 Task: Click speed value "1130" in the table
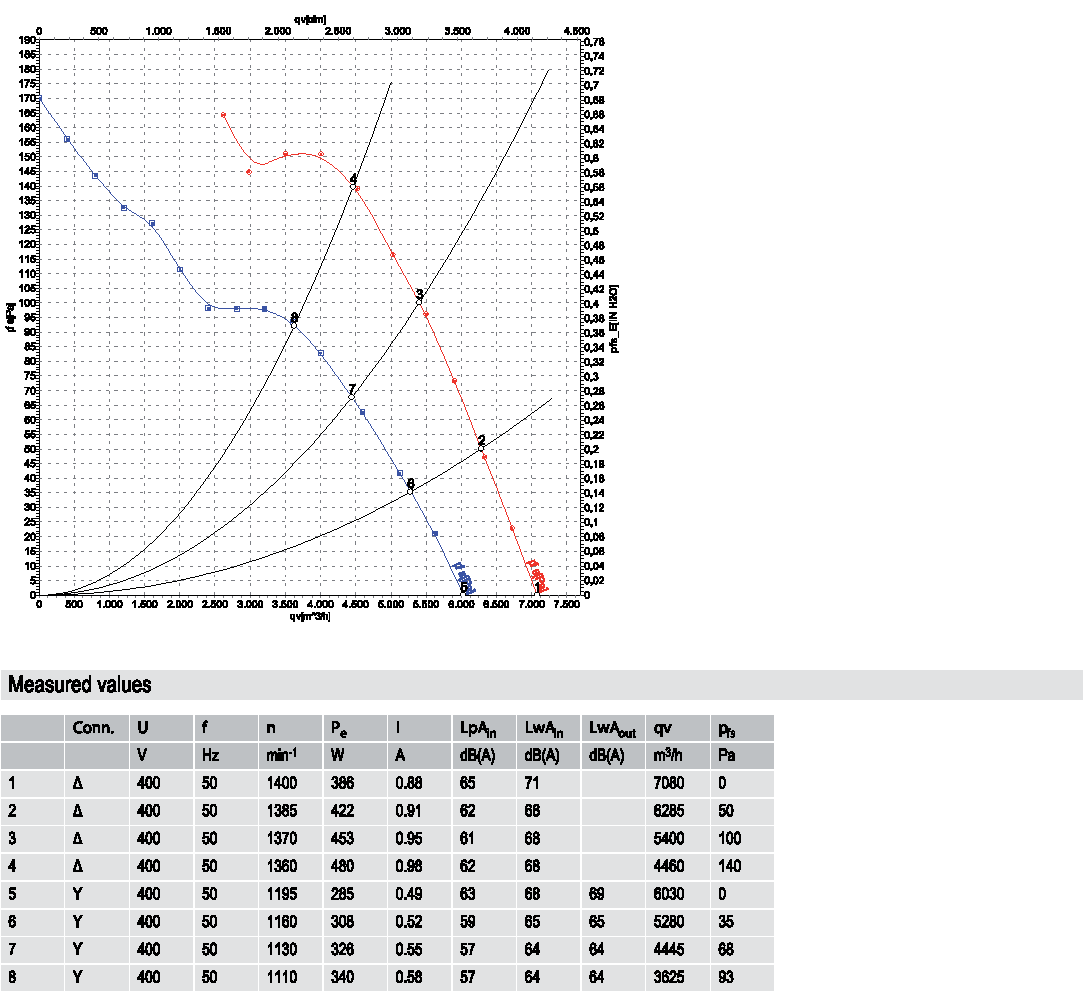pyautogui.click(x=282, y=949)
